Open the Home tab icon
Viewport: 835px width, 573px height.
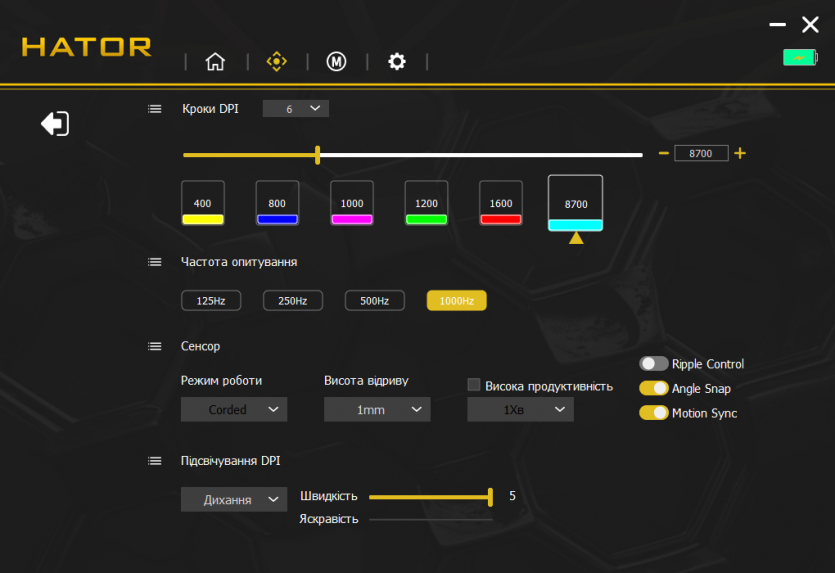click(215, 62)
